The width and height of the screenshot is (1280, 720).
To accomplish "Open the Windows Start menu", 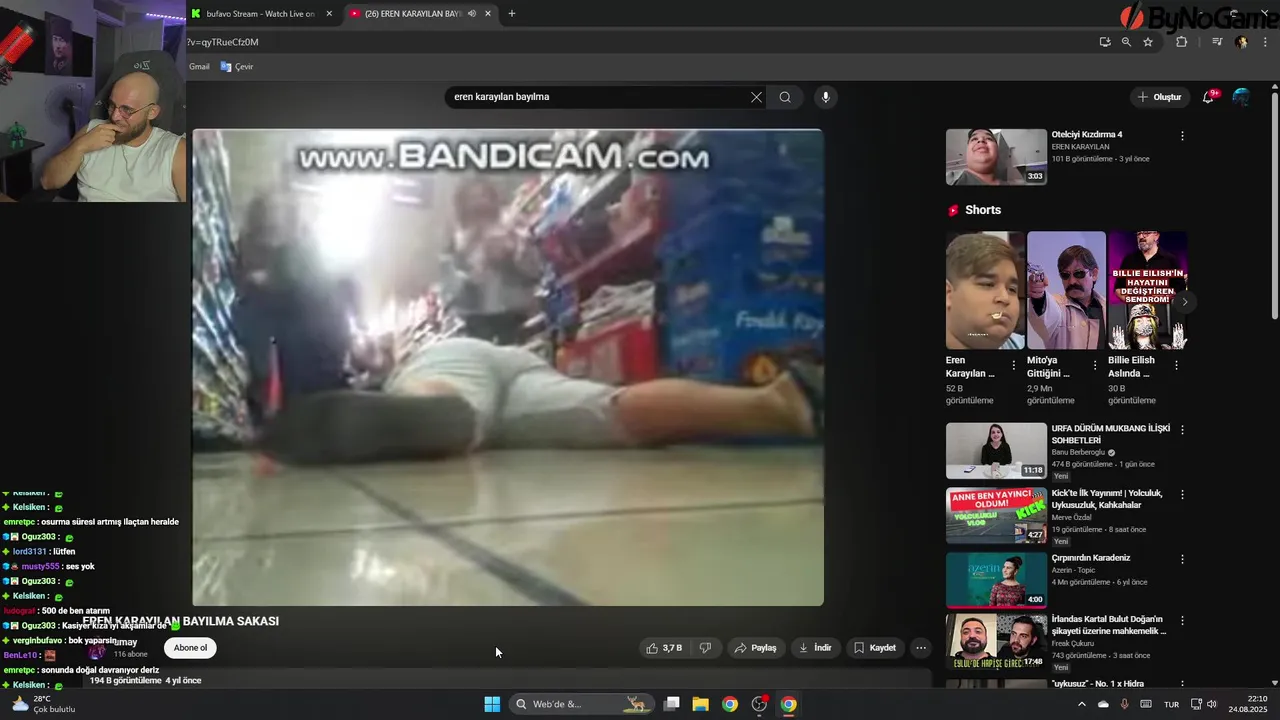I will 492,704.
